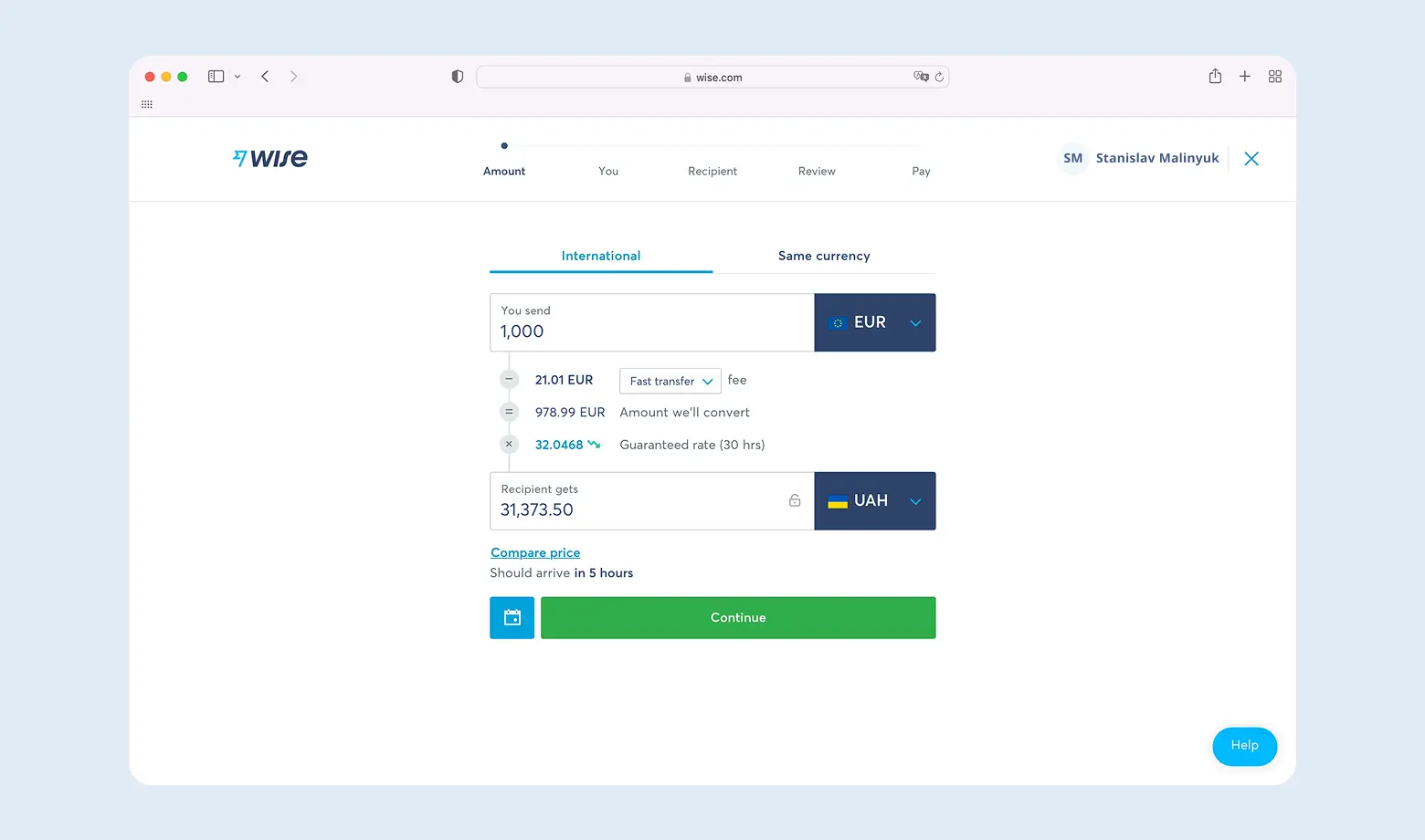The width and height of the screenshot is (1425, 840).
Task: Click the Wise logo
Action: [x=270, y=158]
